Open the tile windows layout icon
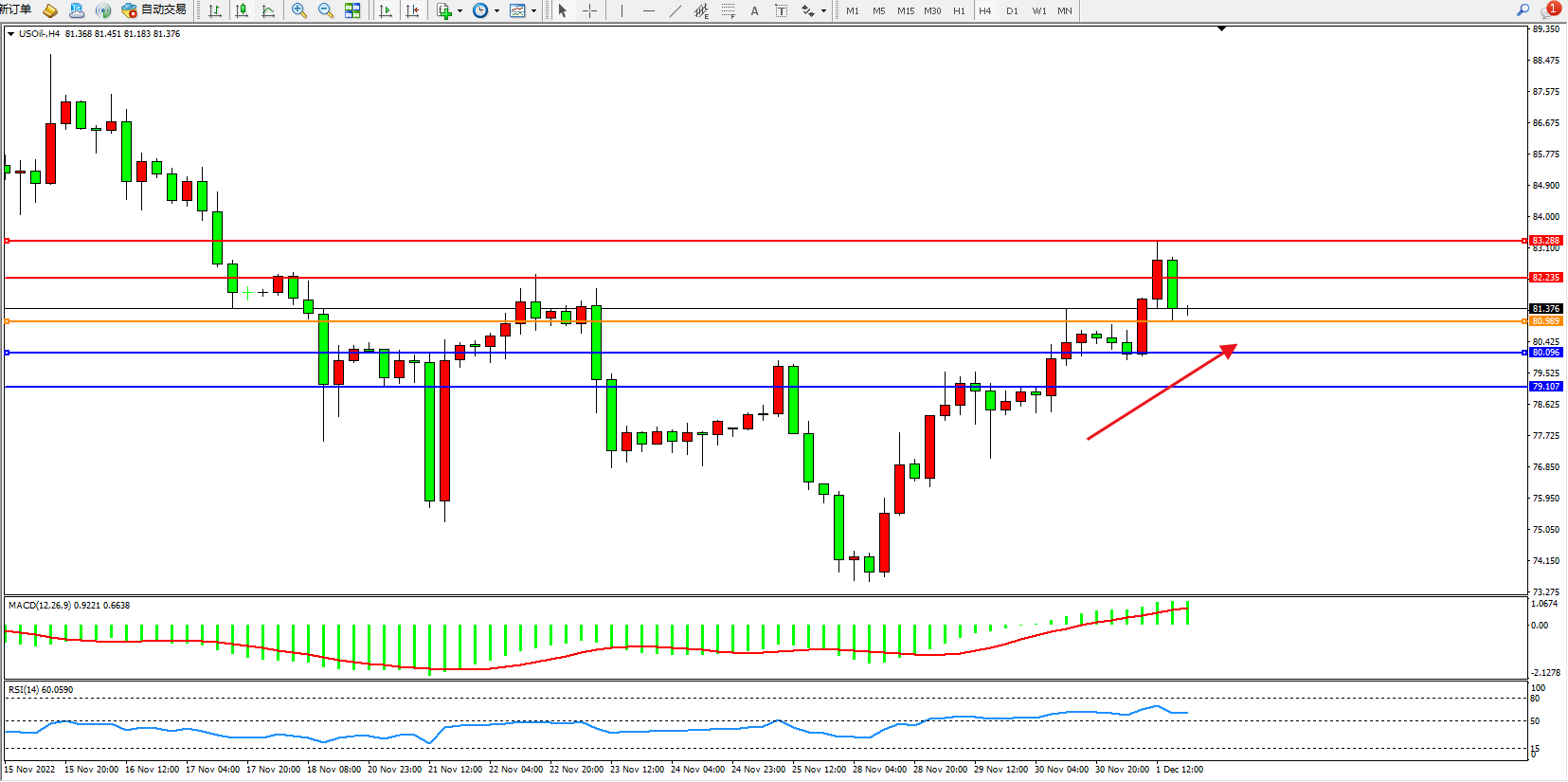Image resolution: width=1568 pixels, height=782 pixels. (x=352, y=10)
